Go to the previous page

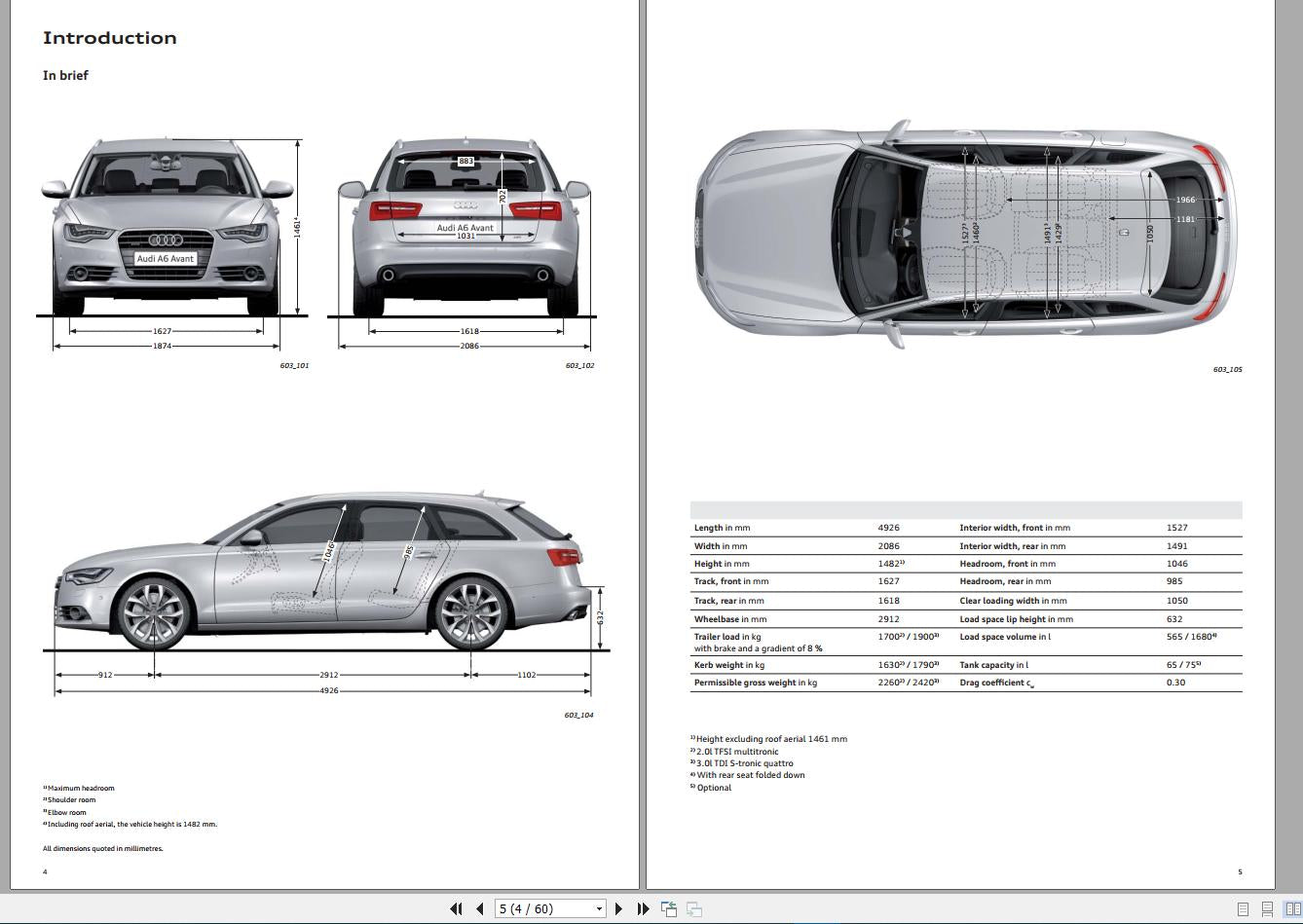click(479, 908)
